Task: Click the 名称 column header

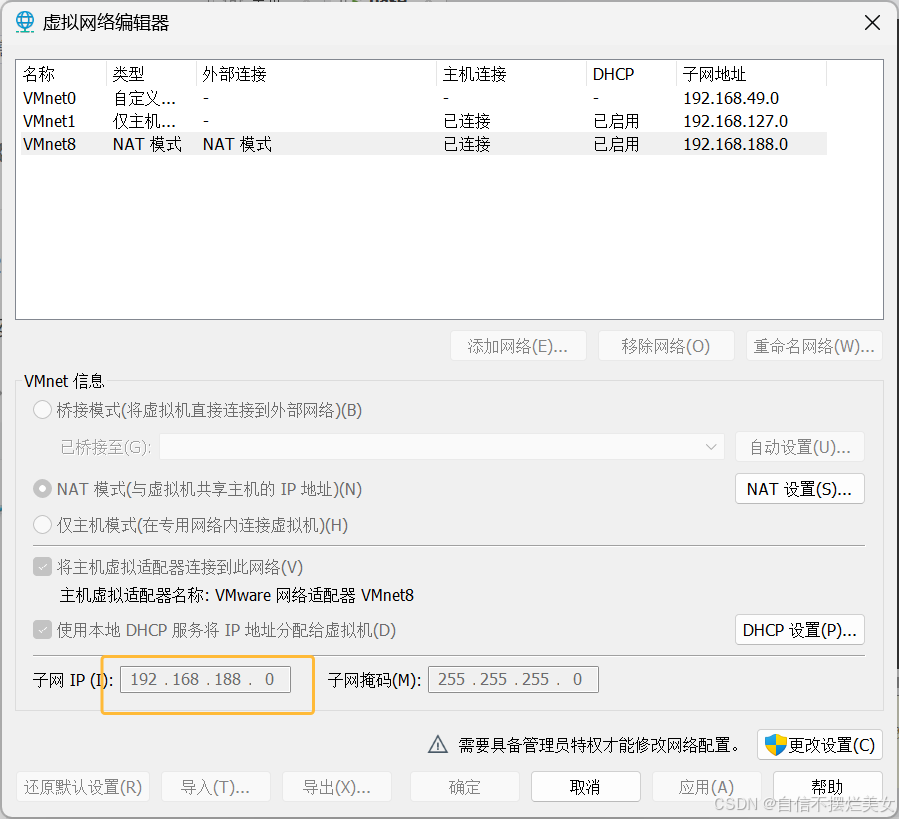Action: click(61, 74)
